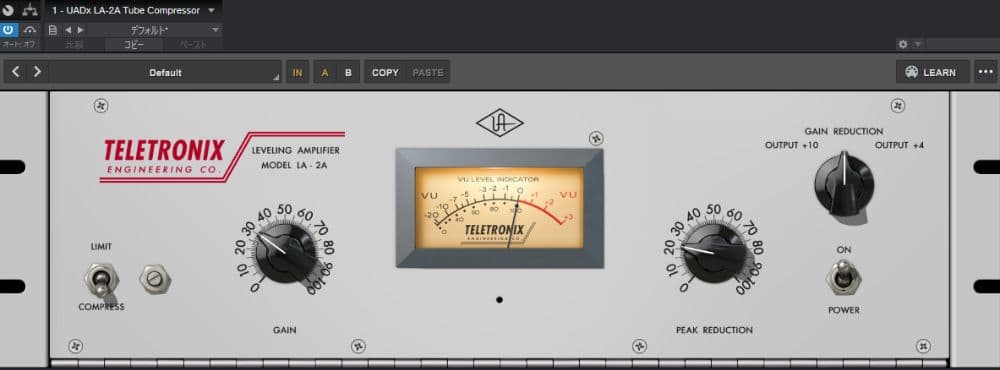This screenshot has height=370, width=1000.
Task: Click the automation mode icon above オート:オフ
Action: point(29,30)
